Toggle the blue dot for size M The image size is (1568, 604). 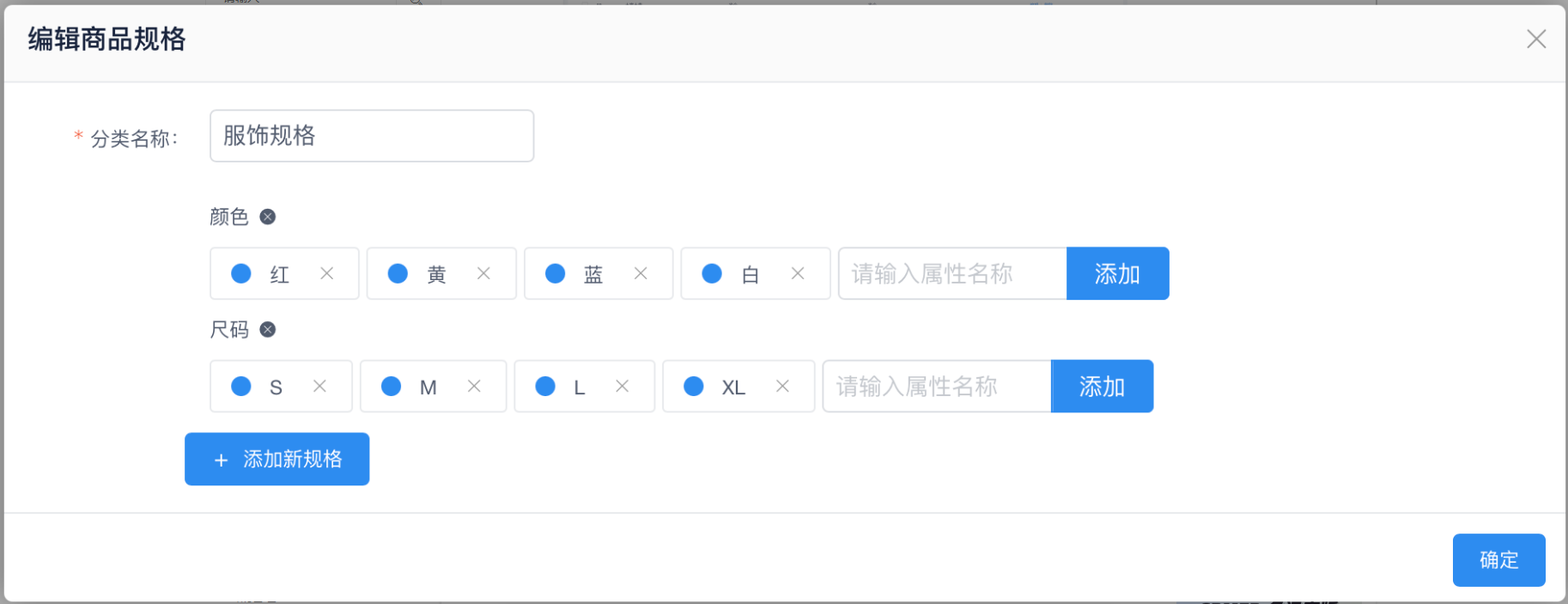point(392,386)
